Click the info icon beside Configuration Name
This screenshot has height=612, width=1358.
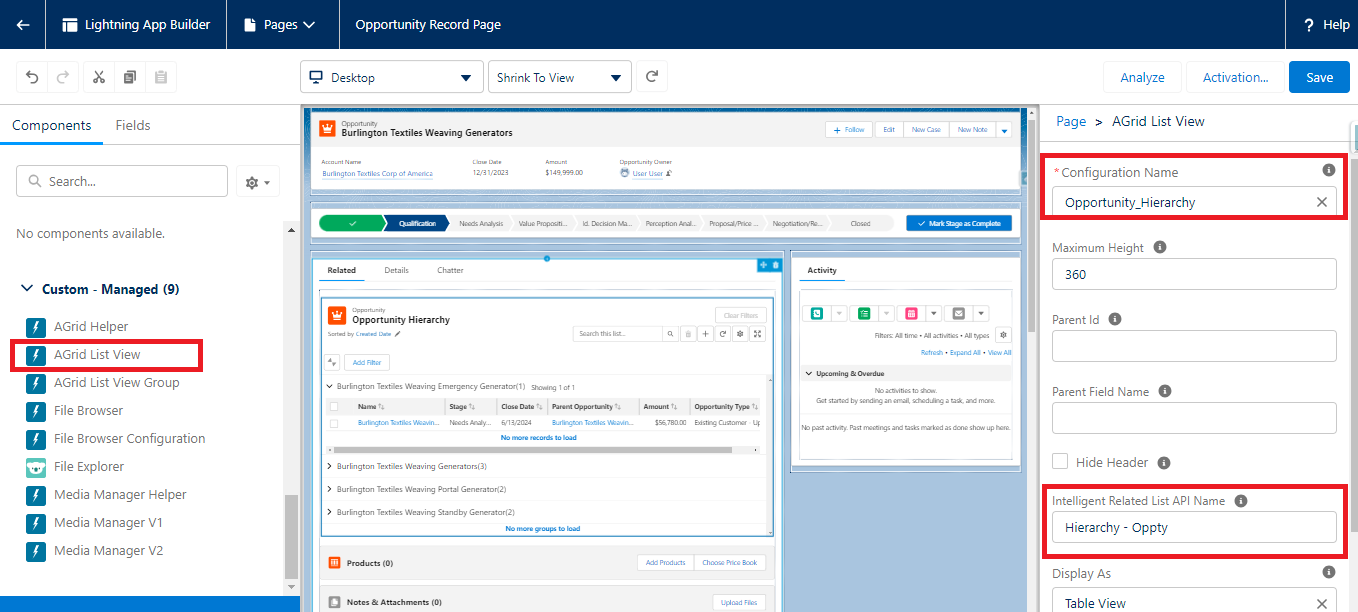tap(1329, 171)
